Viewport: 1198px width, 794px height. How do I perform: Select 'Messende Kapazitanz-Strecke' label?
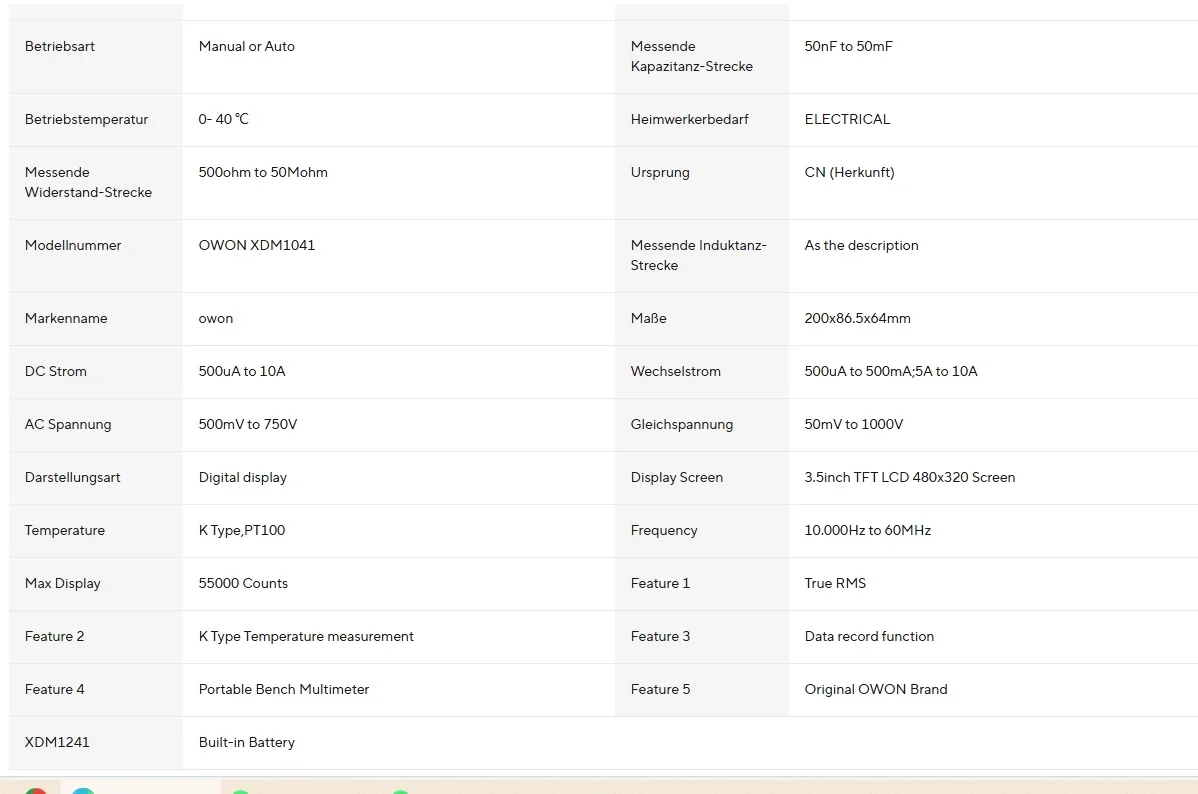tap(691, 56)
